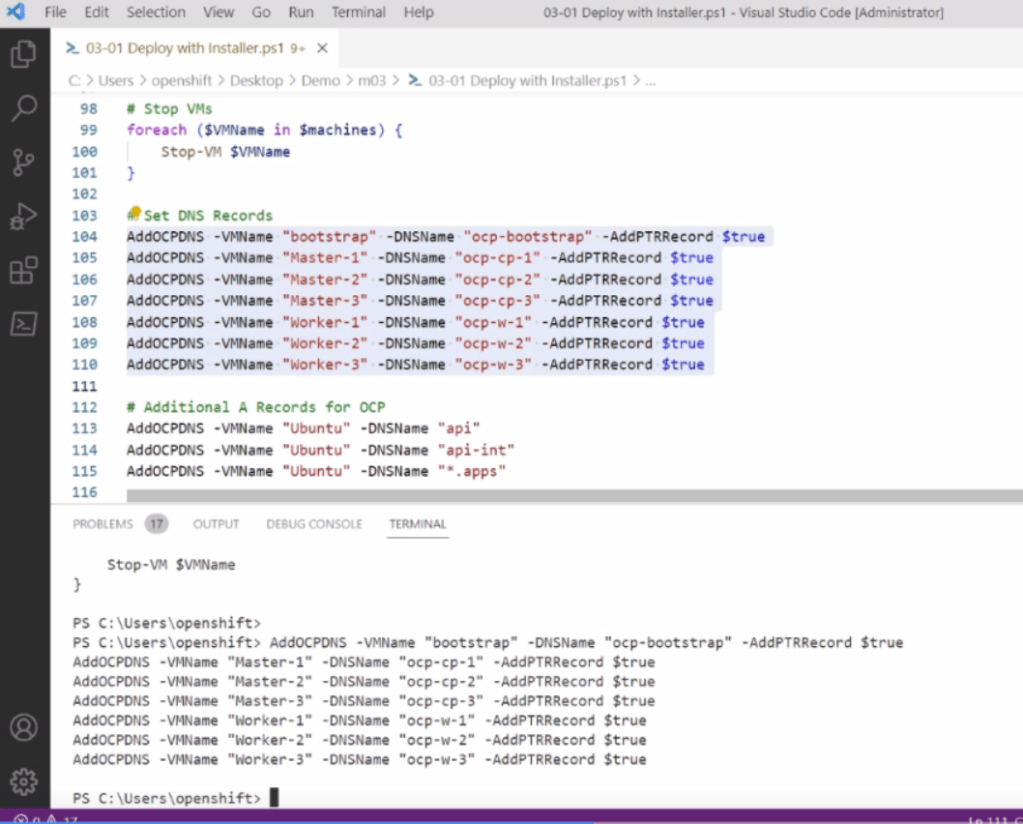Switch to the OUTPUT panel tab
1023x824 pixels.
click(216, 524)
